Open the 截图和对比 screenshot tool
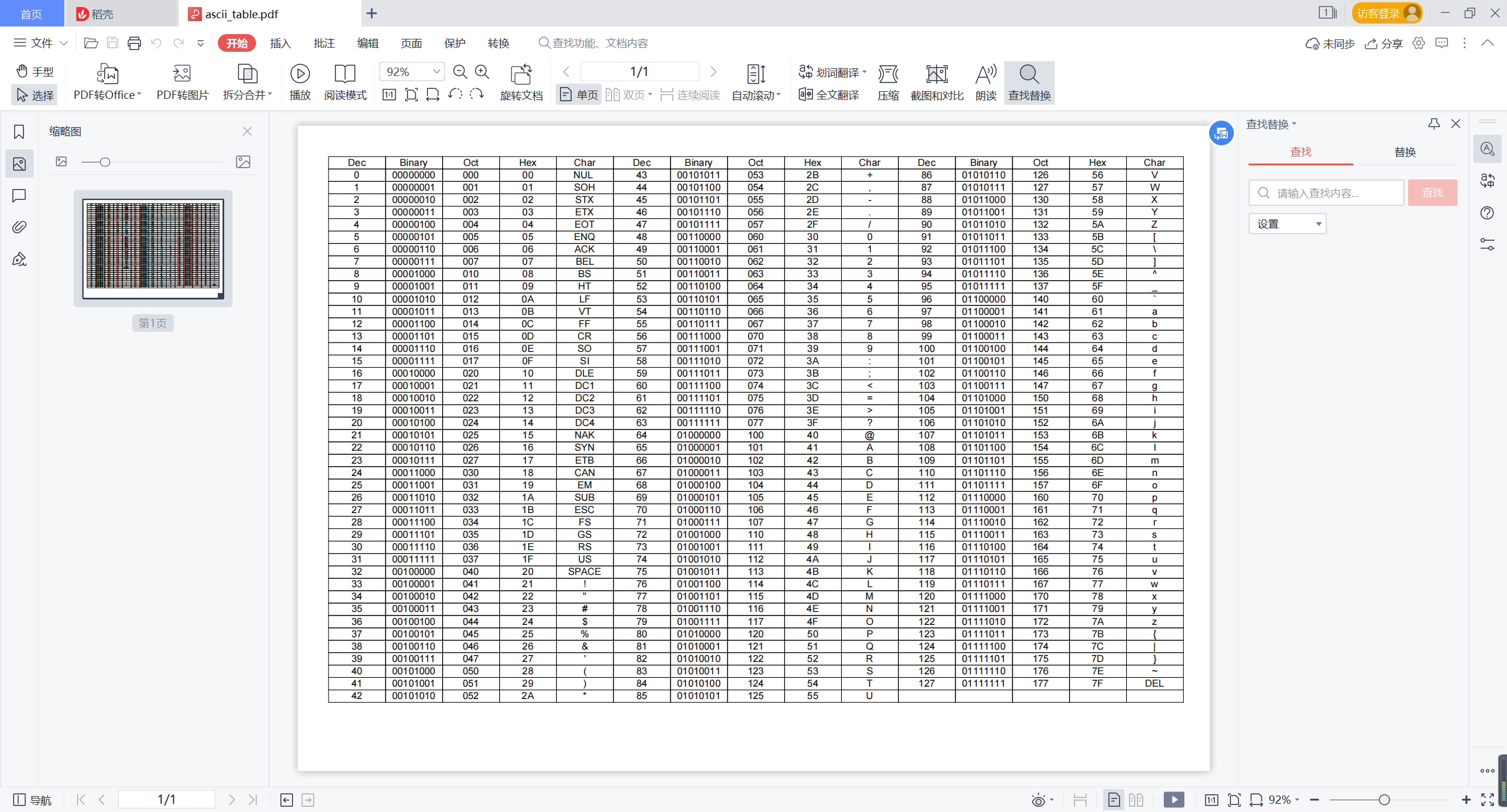The image size is (1507, 812). 937,74
